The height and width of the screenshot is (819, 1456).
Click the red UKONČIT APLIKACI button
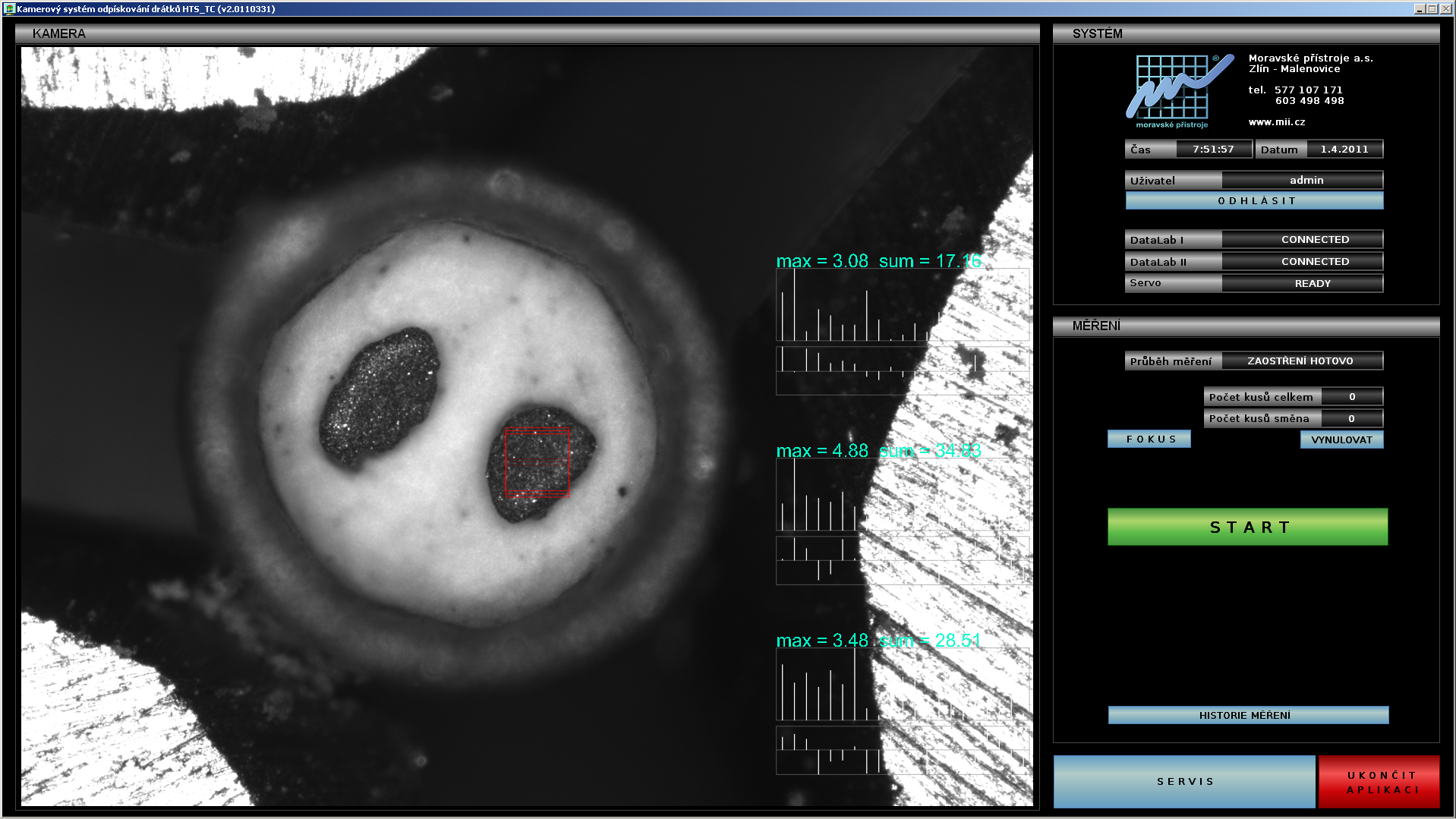tap(1379, 783)
